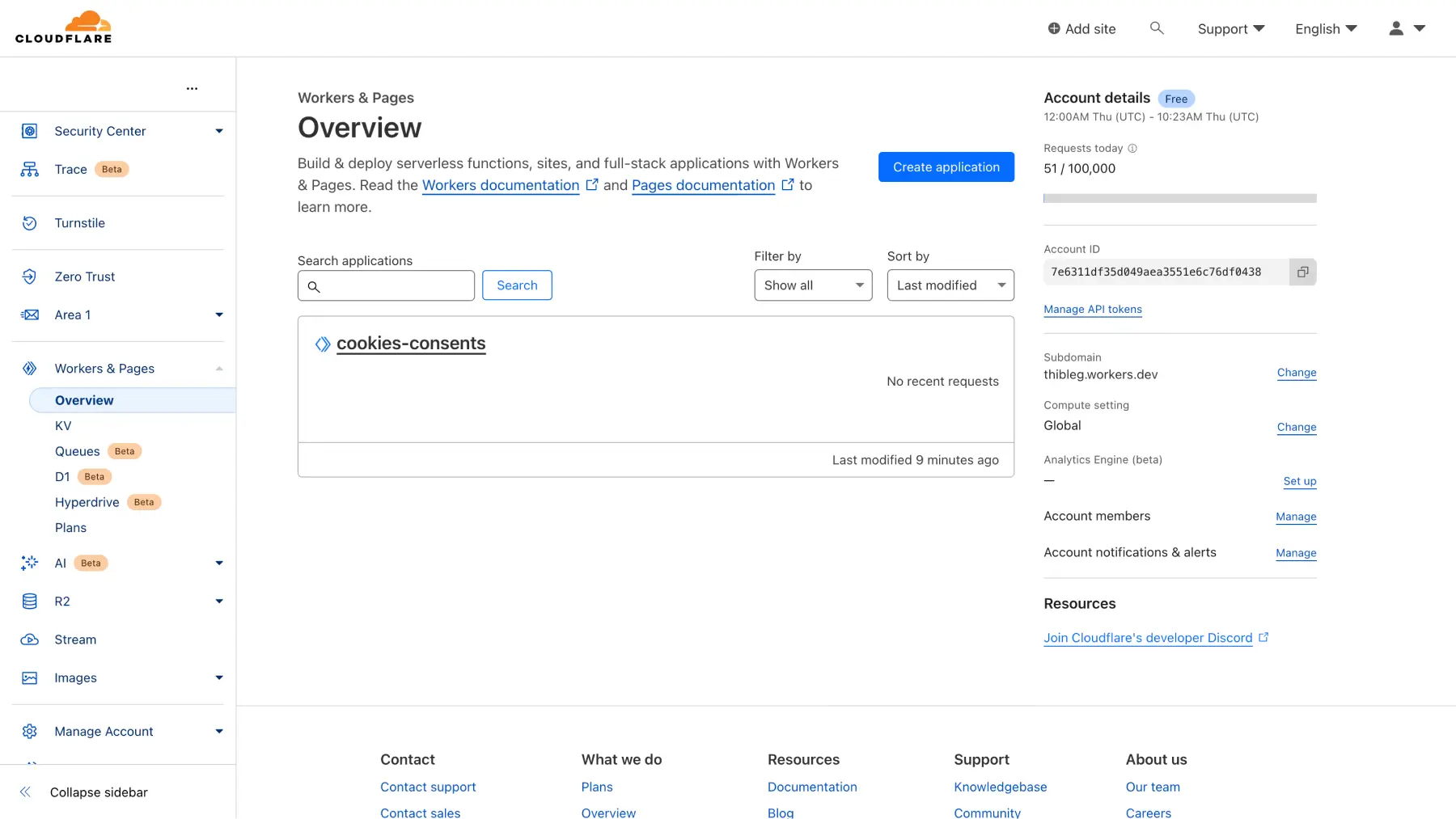Click the Contact support footer link
The height and width of the screenshot is (819, 1456).
tap(428, 787)
